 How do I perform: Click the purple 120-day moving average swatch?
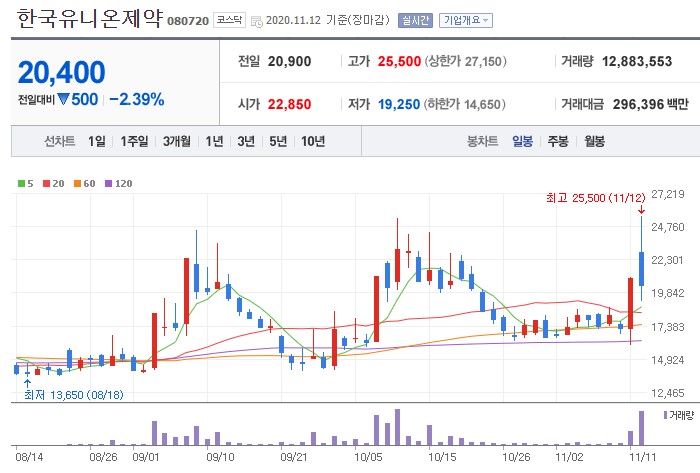click(x=108, y=183)
